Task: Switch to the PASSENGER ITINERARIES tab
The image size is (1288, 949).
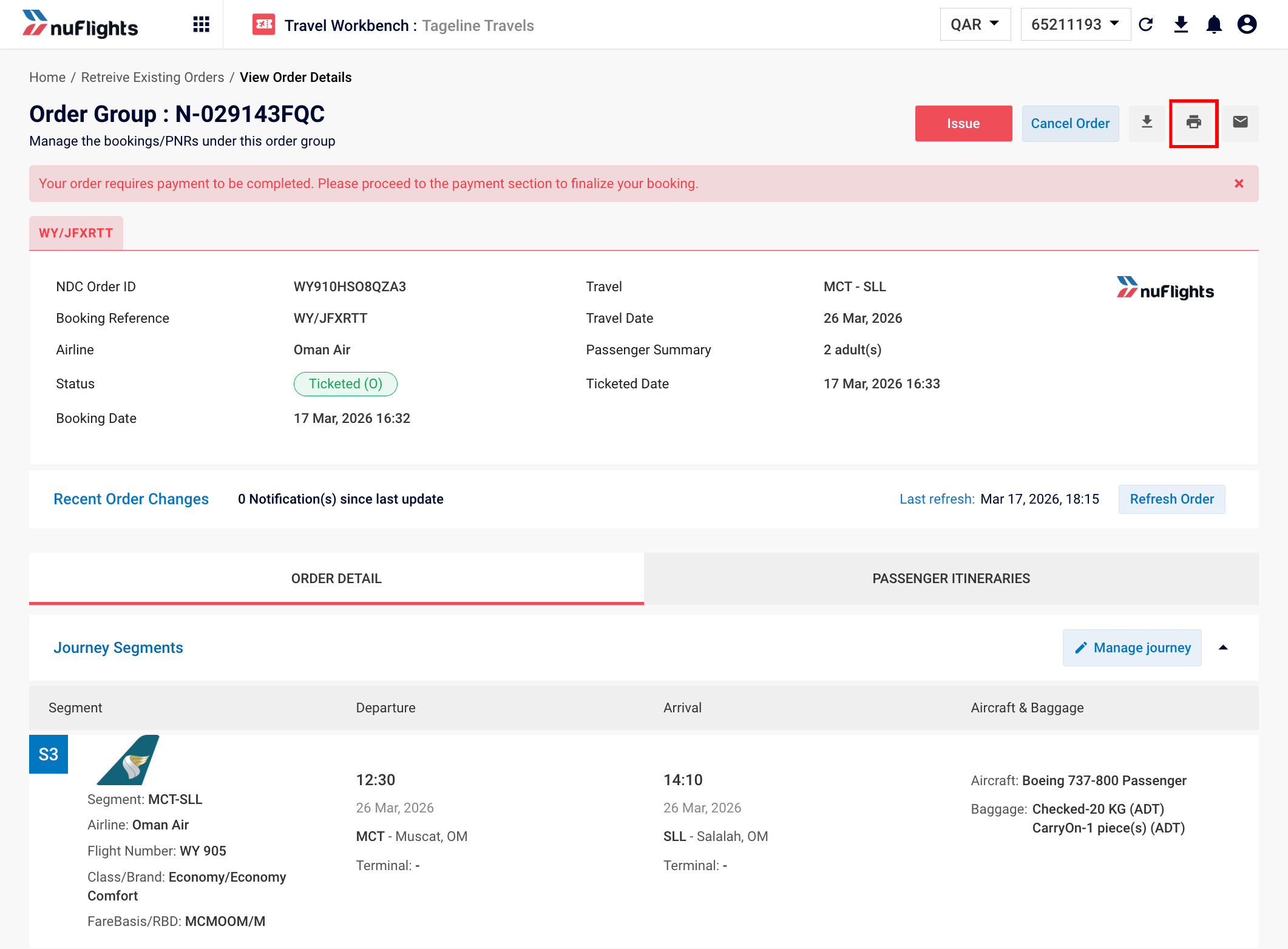Action: (951, 578)
